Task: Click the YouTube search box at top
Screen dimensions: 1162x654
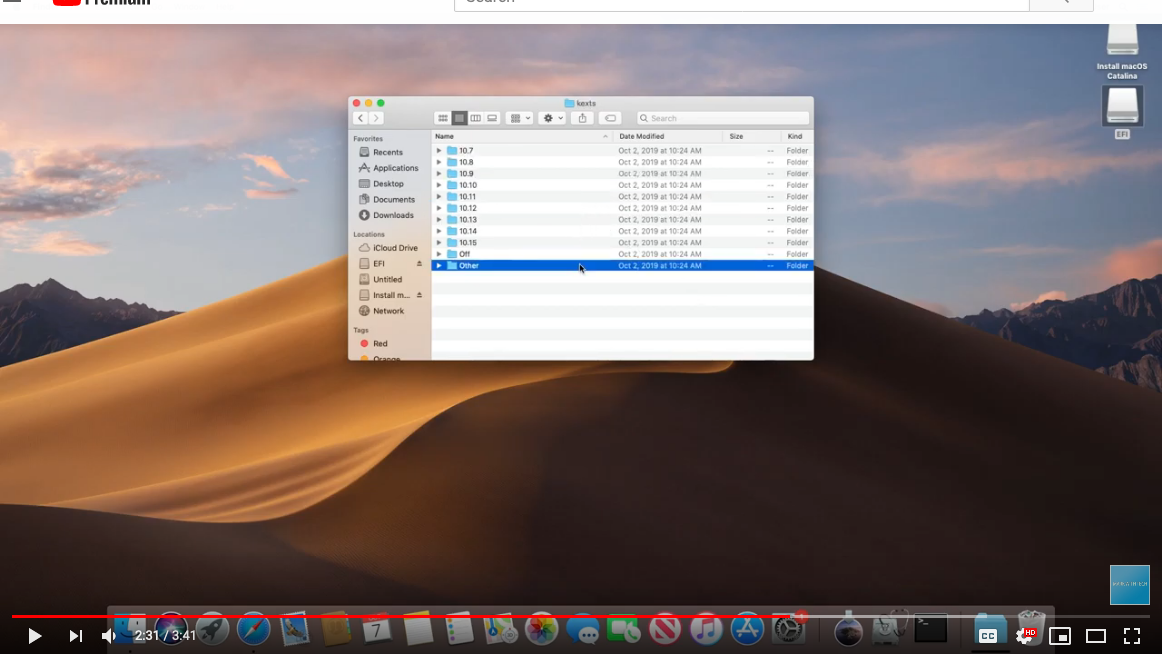Action: coord(741,3)
